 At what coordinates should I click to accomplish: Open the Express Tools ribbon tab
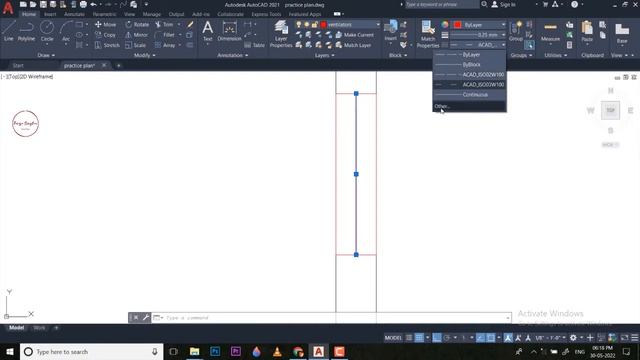click(266, 14)
